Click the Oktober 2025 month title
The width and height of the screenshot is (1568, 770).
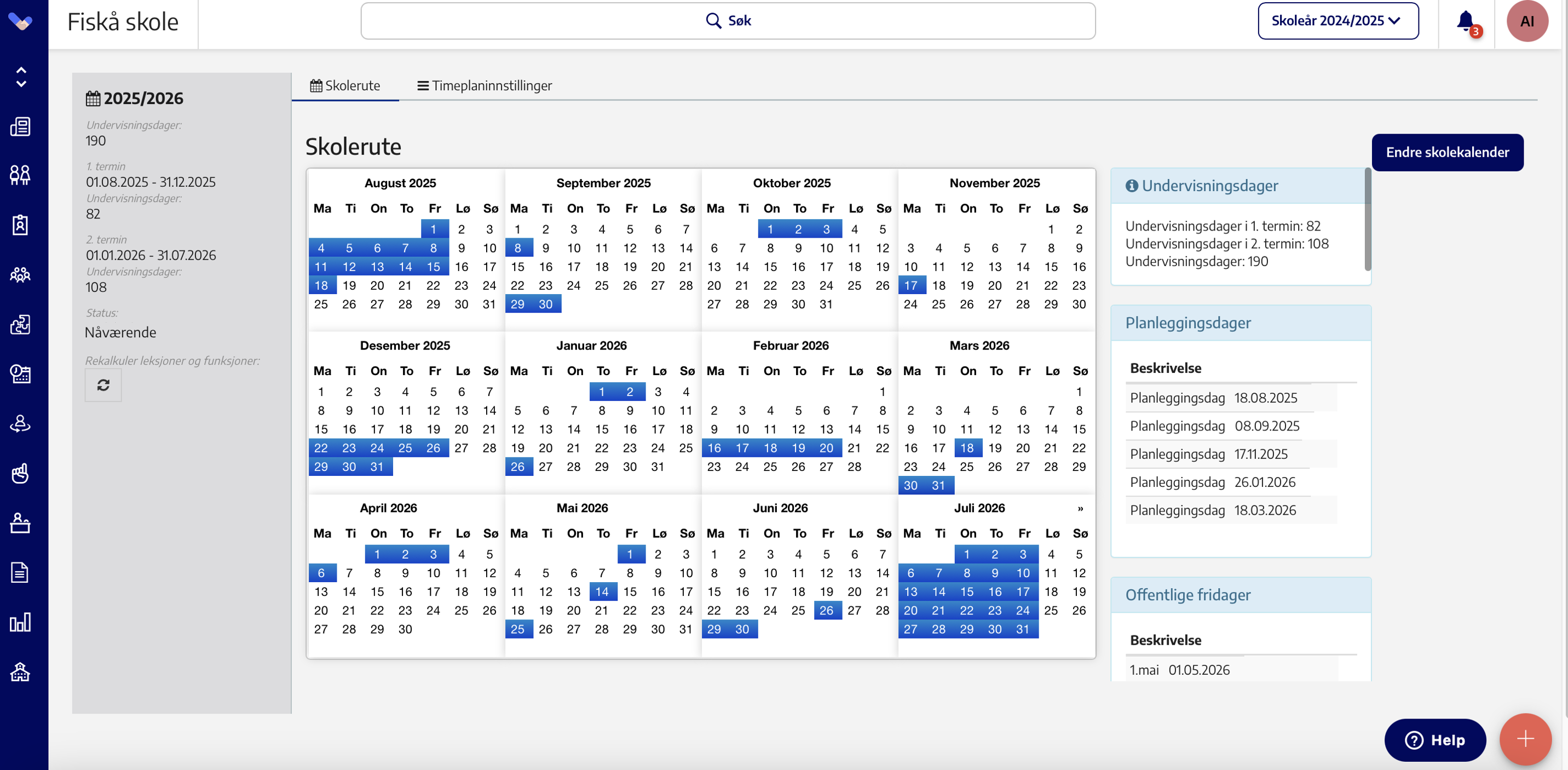[792, 183]
